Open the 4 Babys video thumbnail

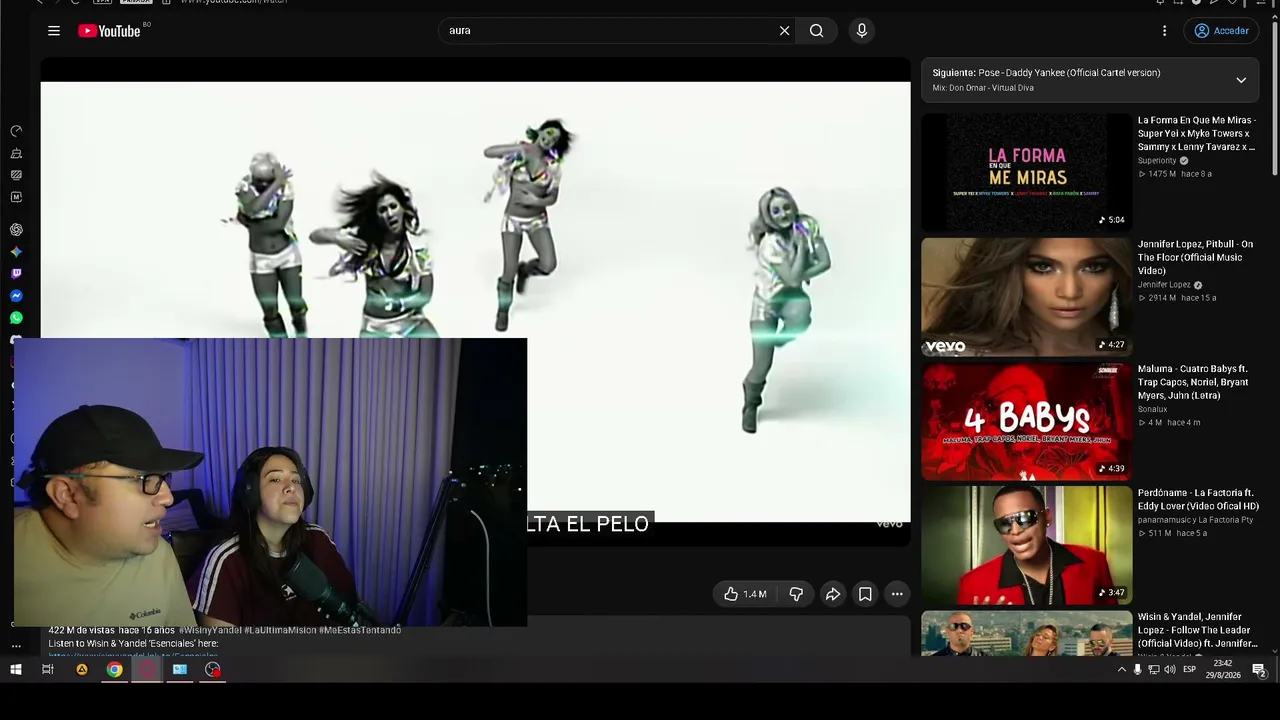coord(1026,421)
